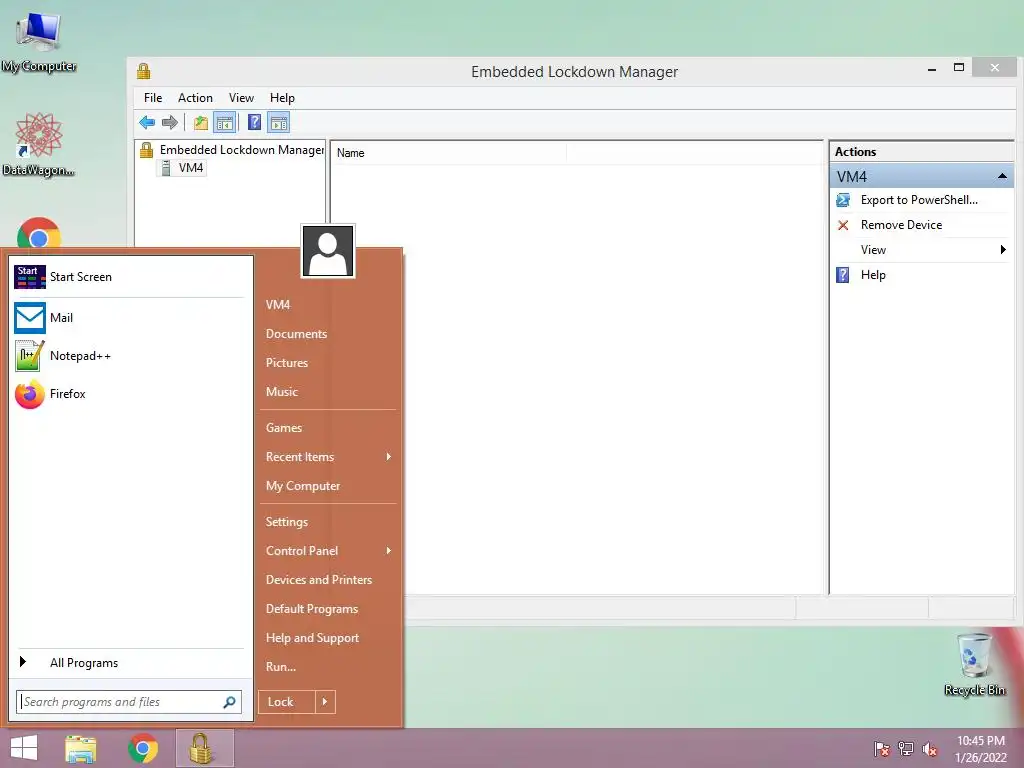Screen dimensions: 1024x768
Task: Open the View menu in menu bar
Action: click(241, 98)
